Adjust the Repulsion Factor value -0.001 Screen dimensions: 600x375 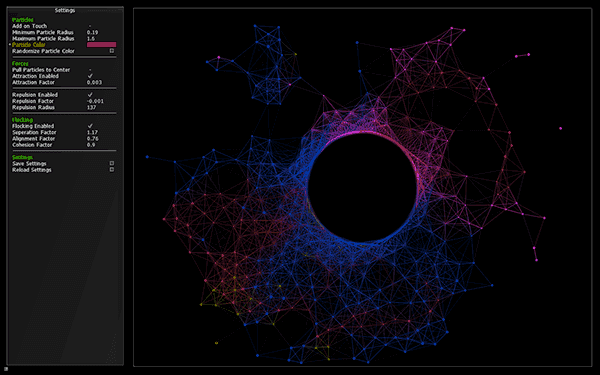coord(95,101)
